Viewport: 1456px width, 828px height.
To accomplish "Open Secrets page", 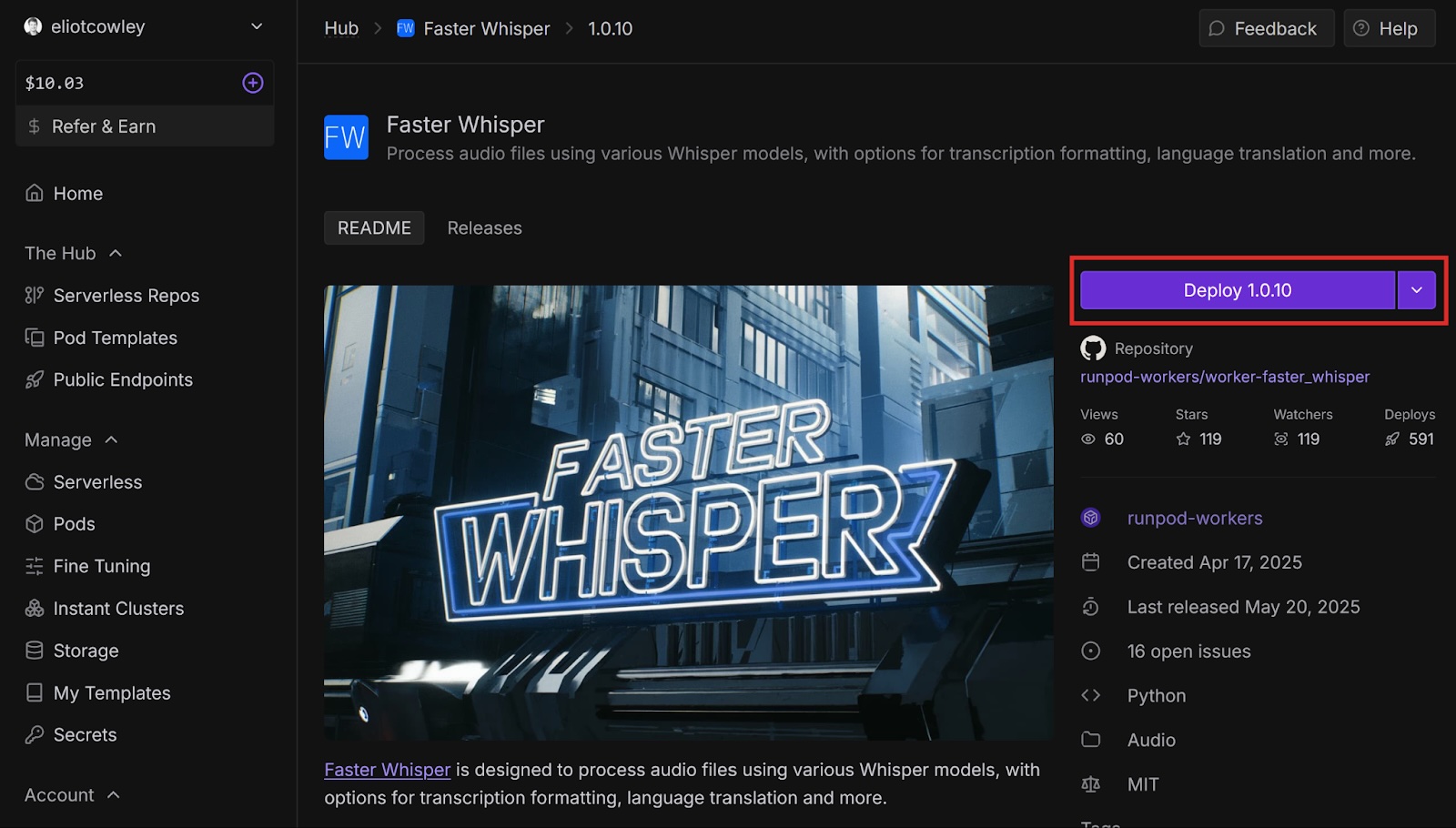I will click(85, 734).
